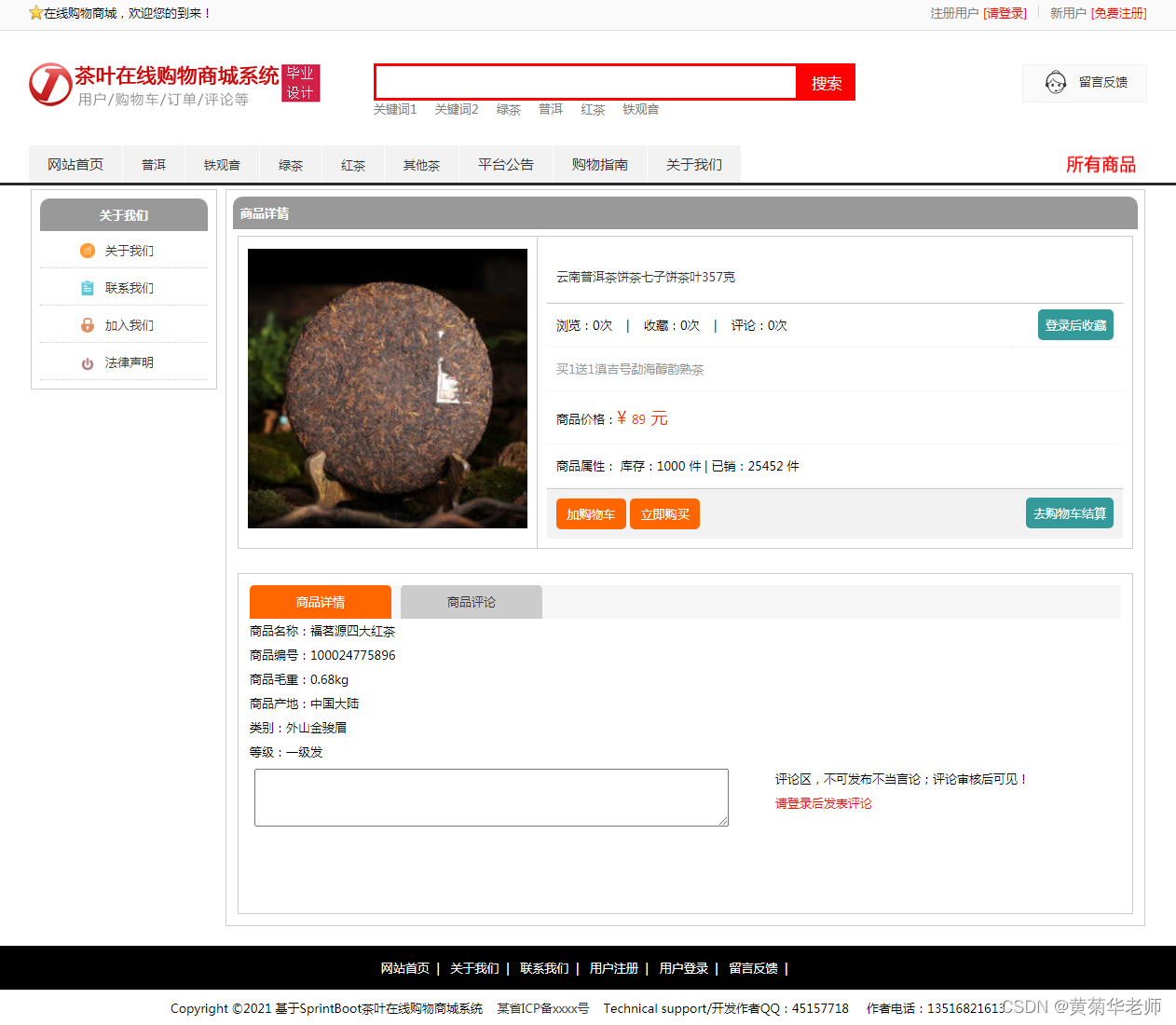The height and width of the screenshot is (1025, 1176).
Task: Open 关于我们 in navigation bar
Action: [694, 165]
